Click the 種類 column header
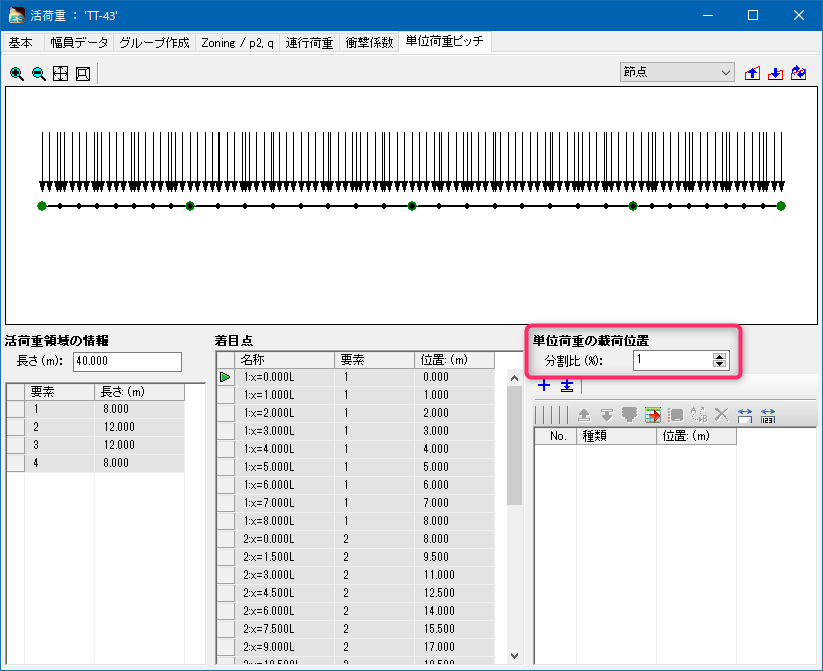Image resolution: width=823 pixels, height=671 pixels. [x=616, y=436]
